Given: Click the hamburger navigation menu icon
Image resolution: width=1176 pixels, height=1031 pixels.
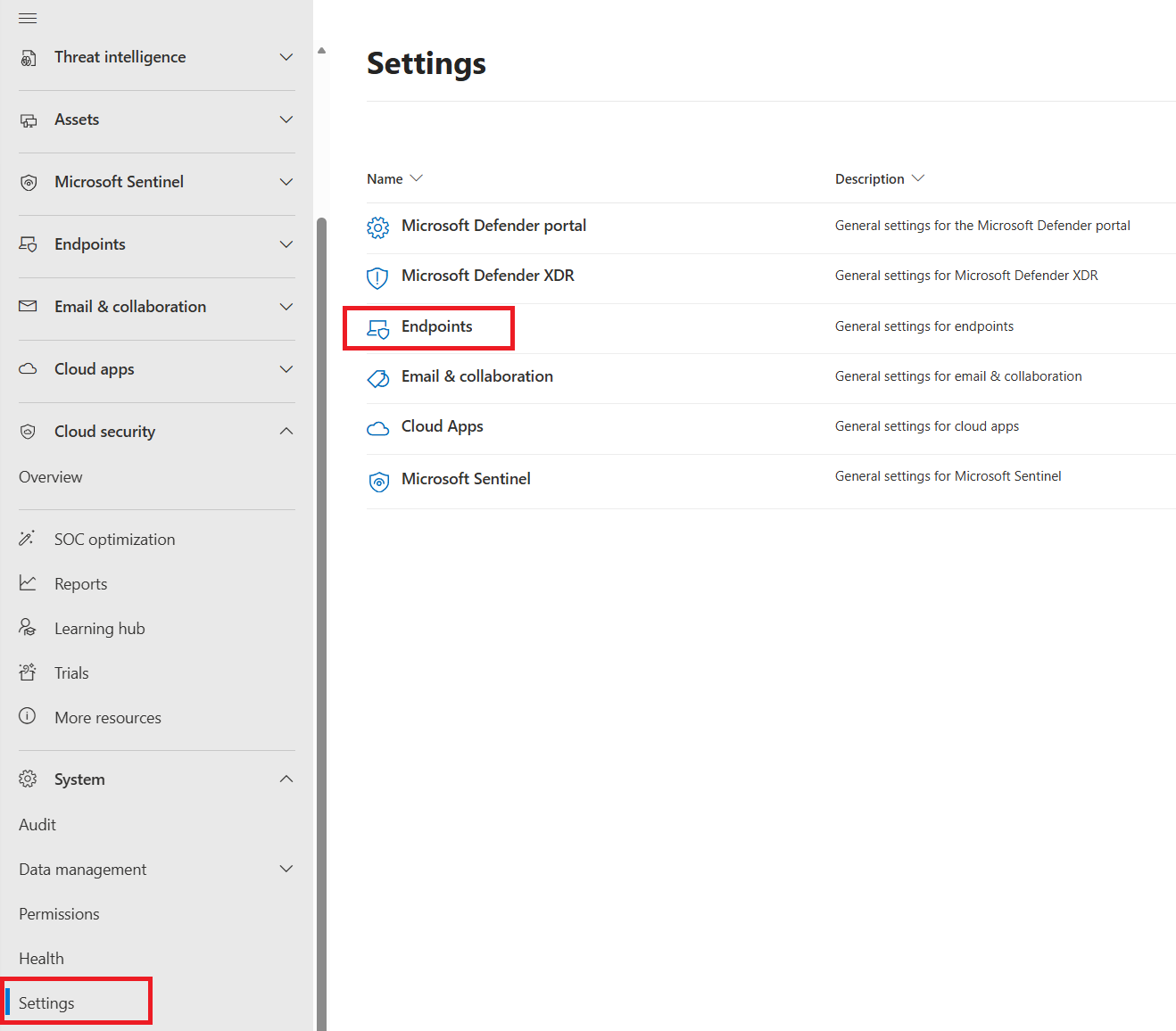Looking at the screenshot, I should point(28,18).
